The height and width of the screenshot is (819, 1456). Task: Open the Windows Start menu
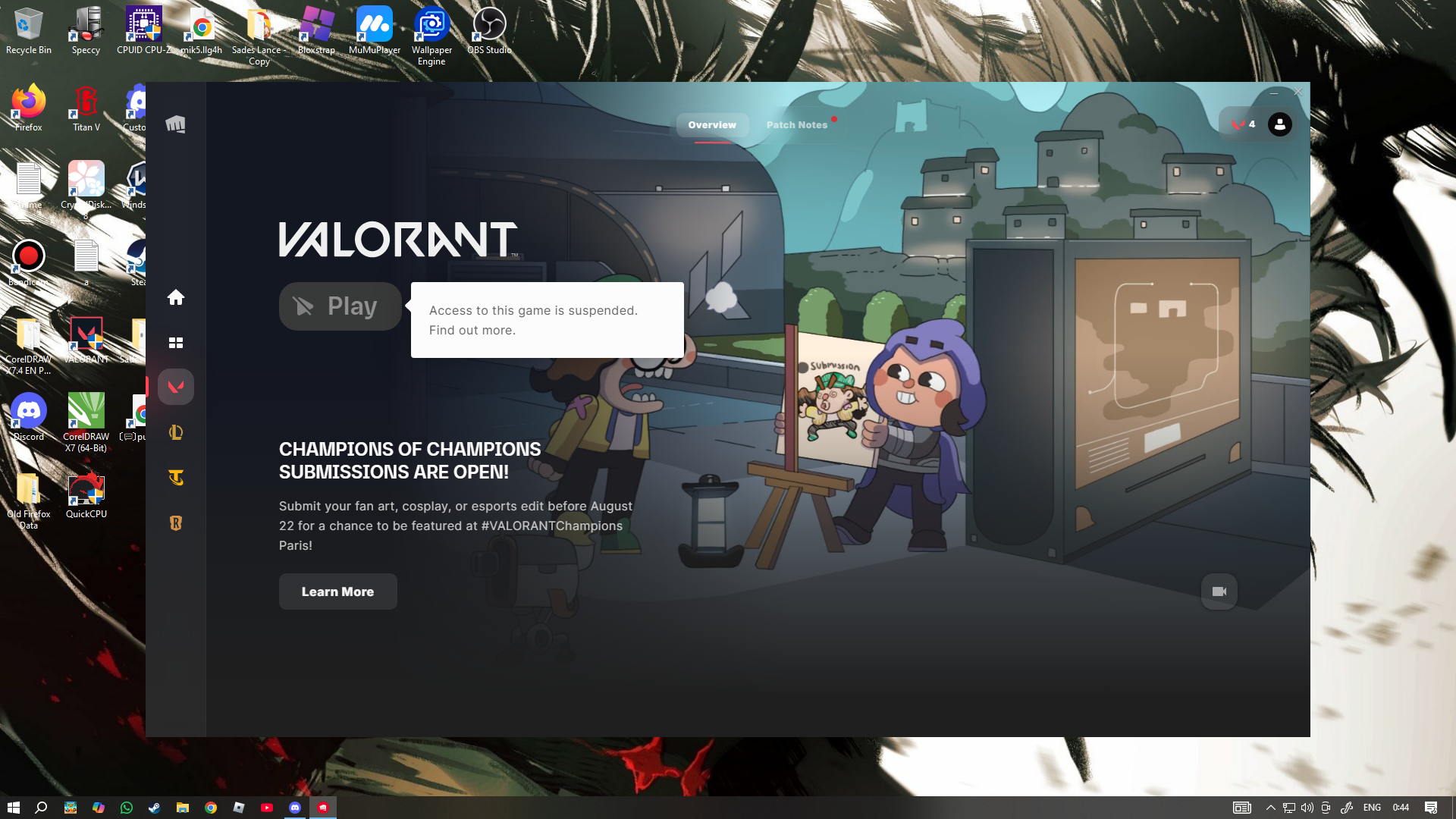point(13,808)
